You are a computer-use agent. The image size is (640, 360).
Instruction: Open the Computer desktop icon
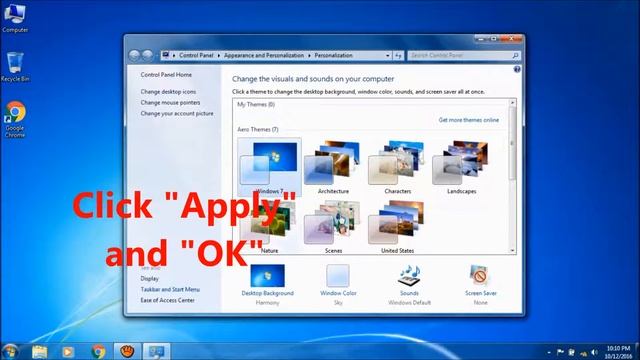click(x=15, y=17)
